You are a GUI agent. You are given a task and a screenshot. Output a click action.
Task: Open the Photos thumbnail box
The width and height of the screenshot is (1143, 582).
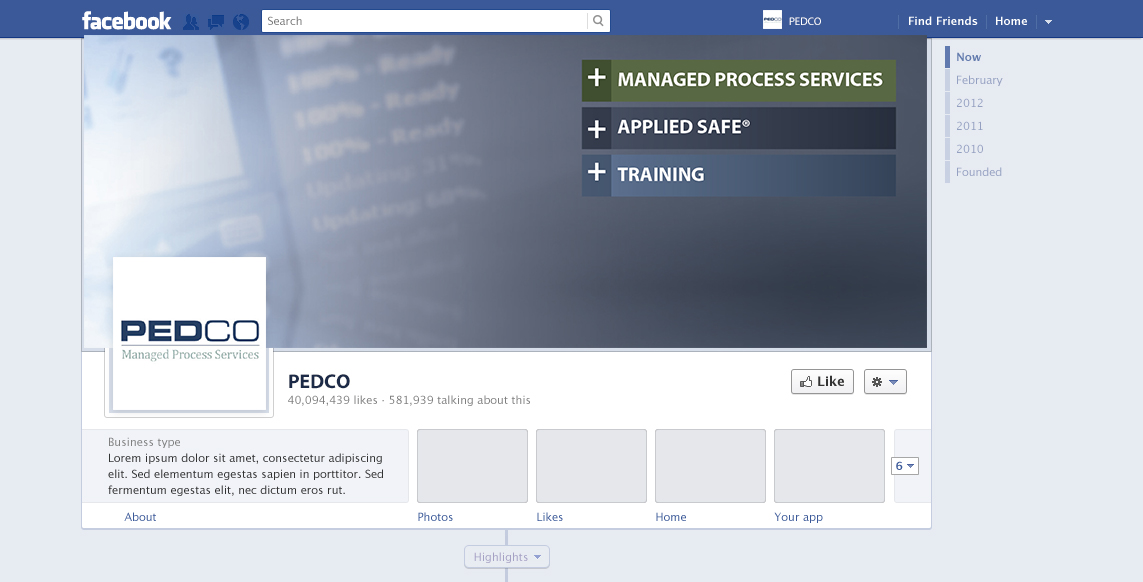[x=472, y=466]
